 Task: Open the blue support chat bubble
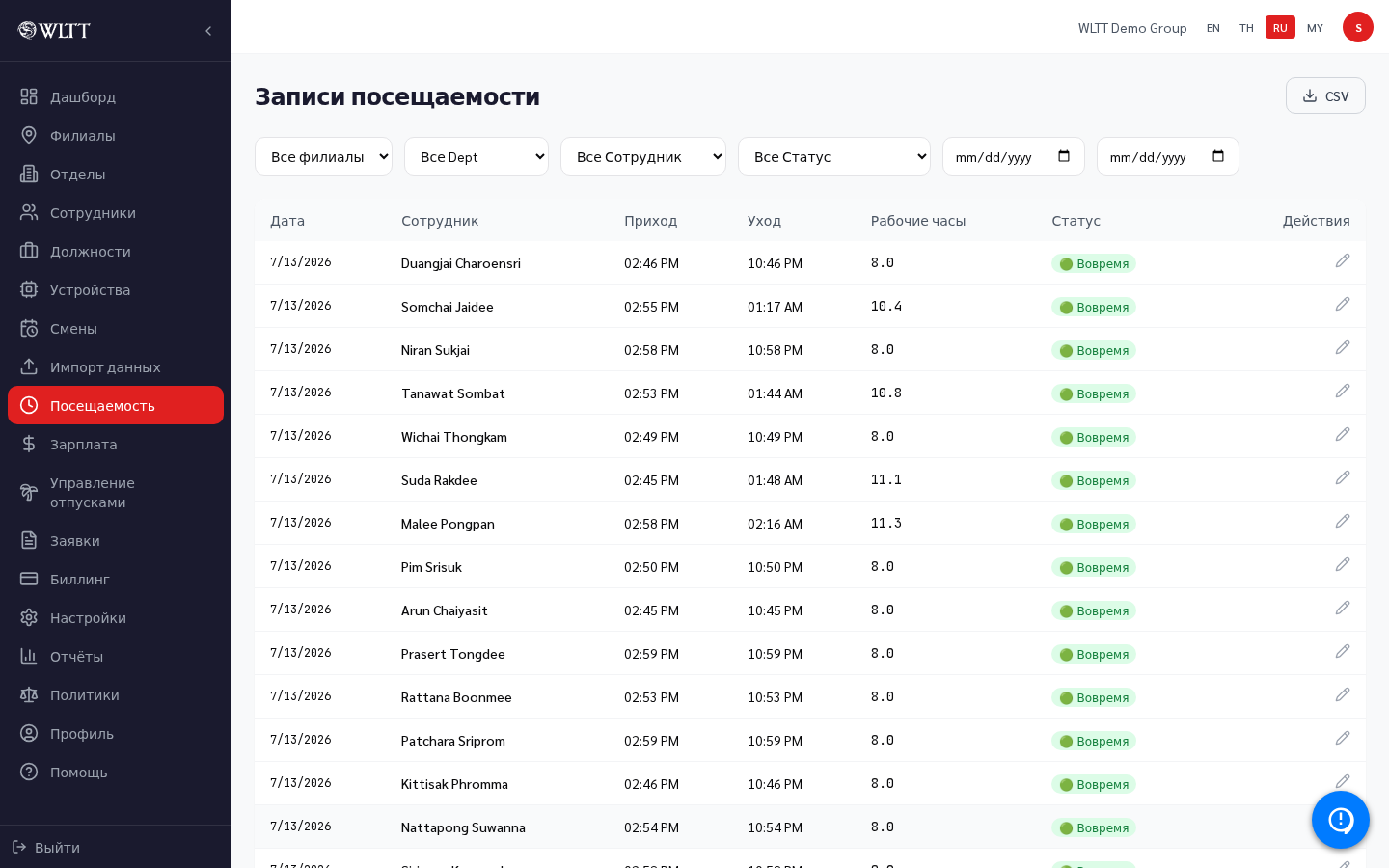point(1341,820)
